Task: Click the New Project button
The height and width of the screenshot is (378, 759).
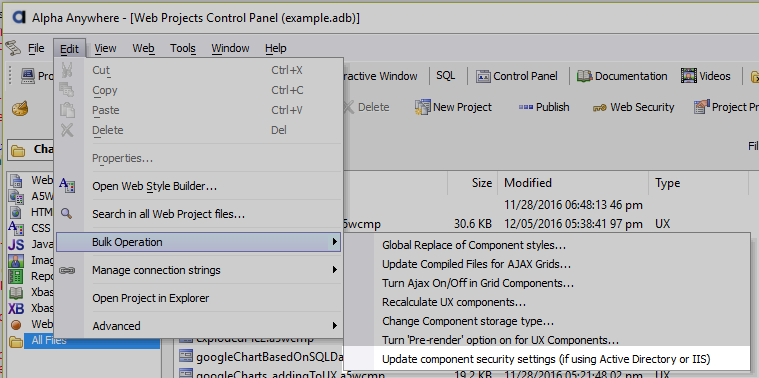Action: click(453, 107)
